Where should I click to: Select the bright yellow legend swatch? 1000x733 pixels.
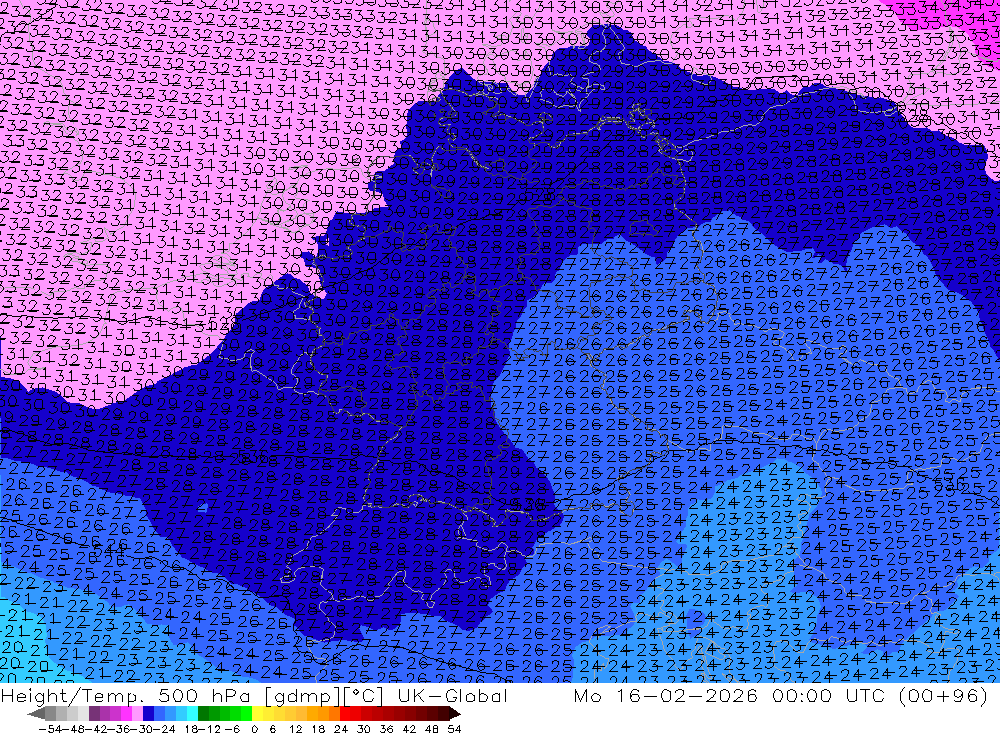[x=257, y=714]
